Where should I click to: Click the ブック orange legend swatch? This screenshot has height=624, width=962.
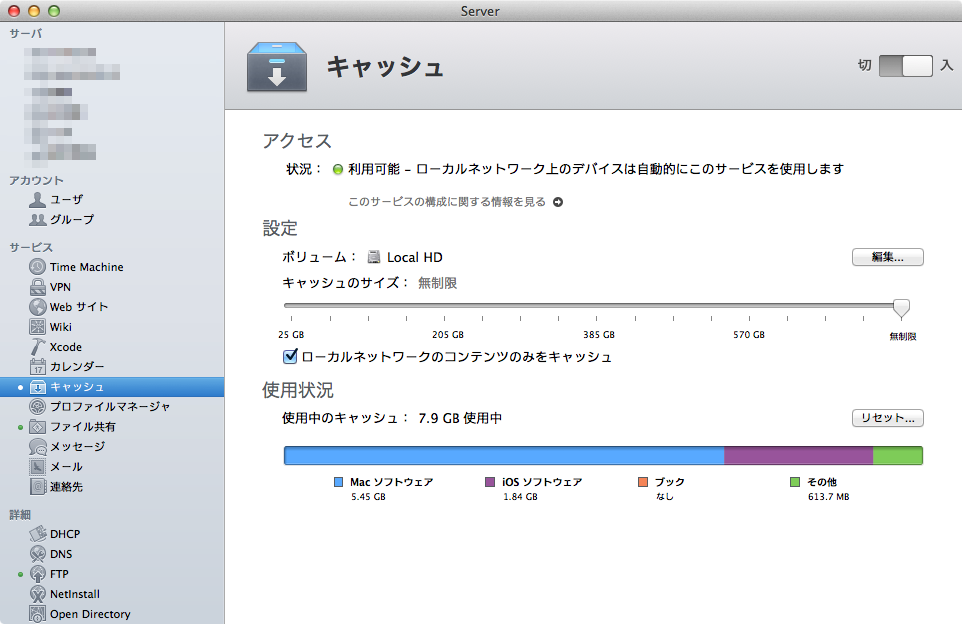click(643, 482)
